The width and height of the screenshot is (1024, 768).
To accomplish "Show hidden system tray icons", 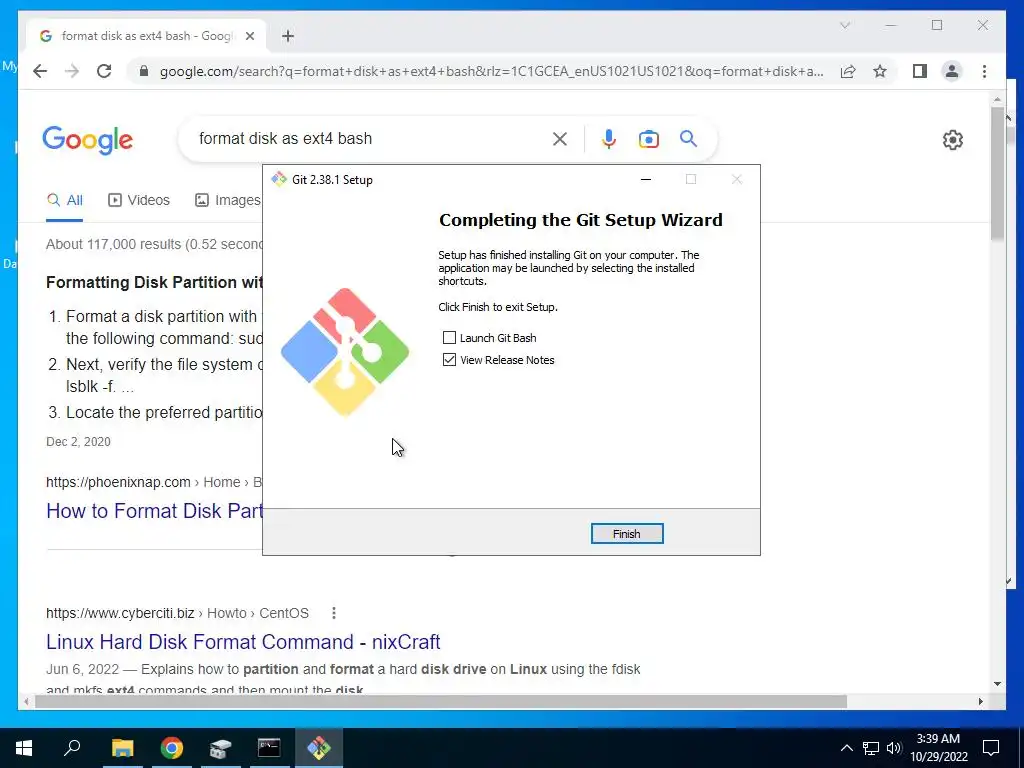I will click(846, 748).
